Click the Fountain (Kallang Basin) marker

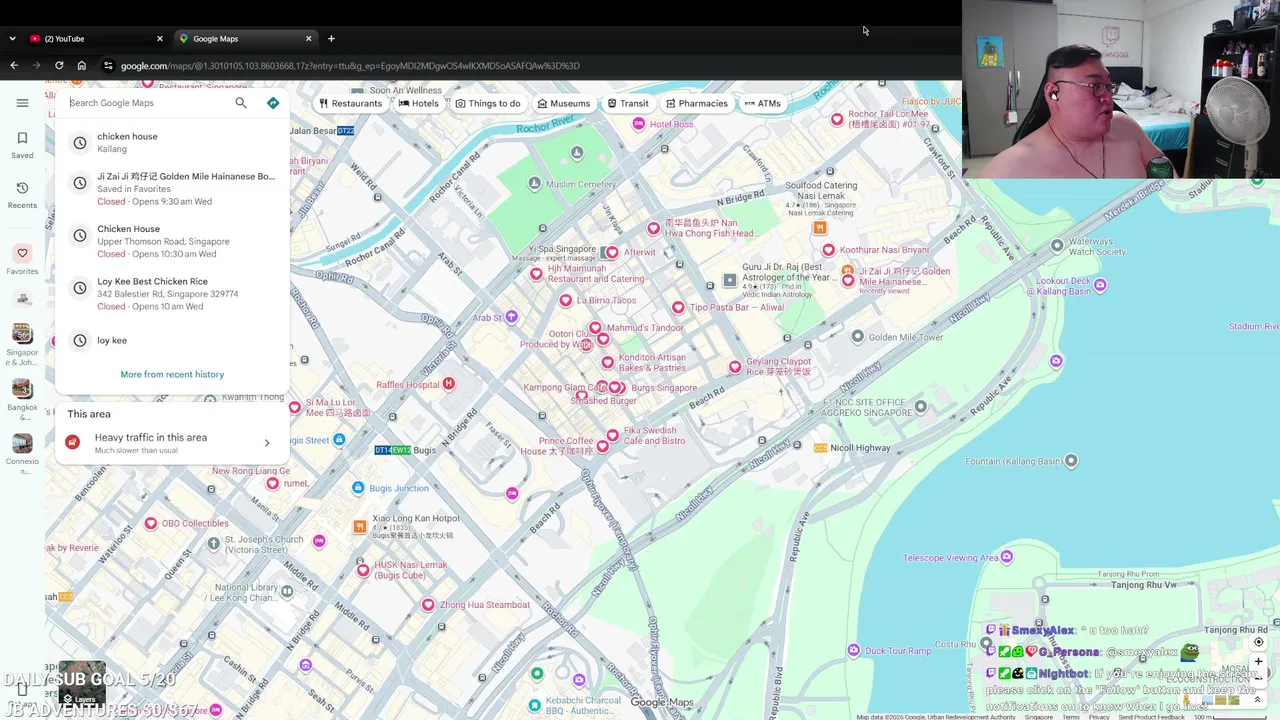[x=1071, y=461]
